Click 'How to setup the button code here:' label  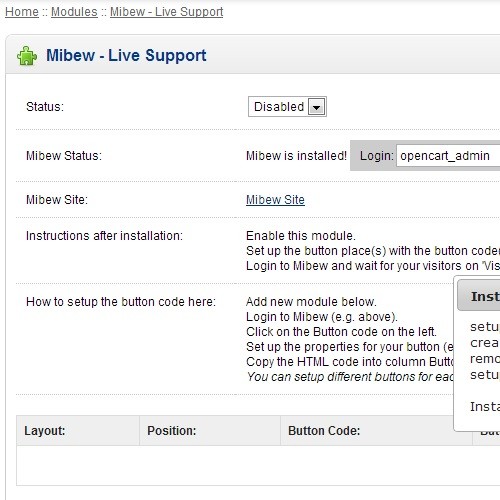tap(121, 302)
